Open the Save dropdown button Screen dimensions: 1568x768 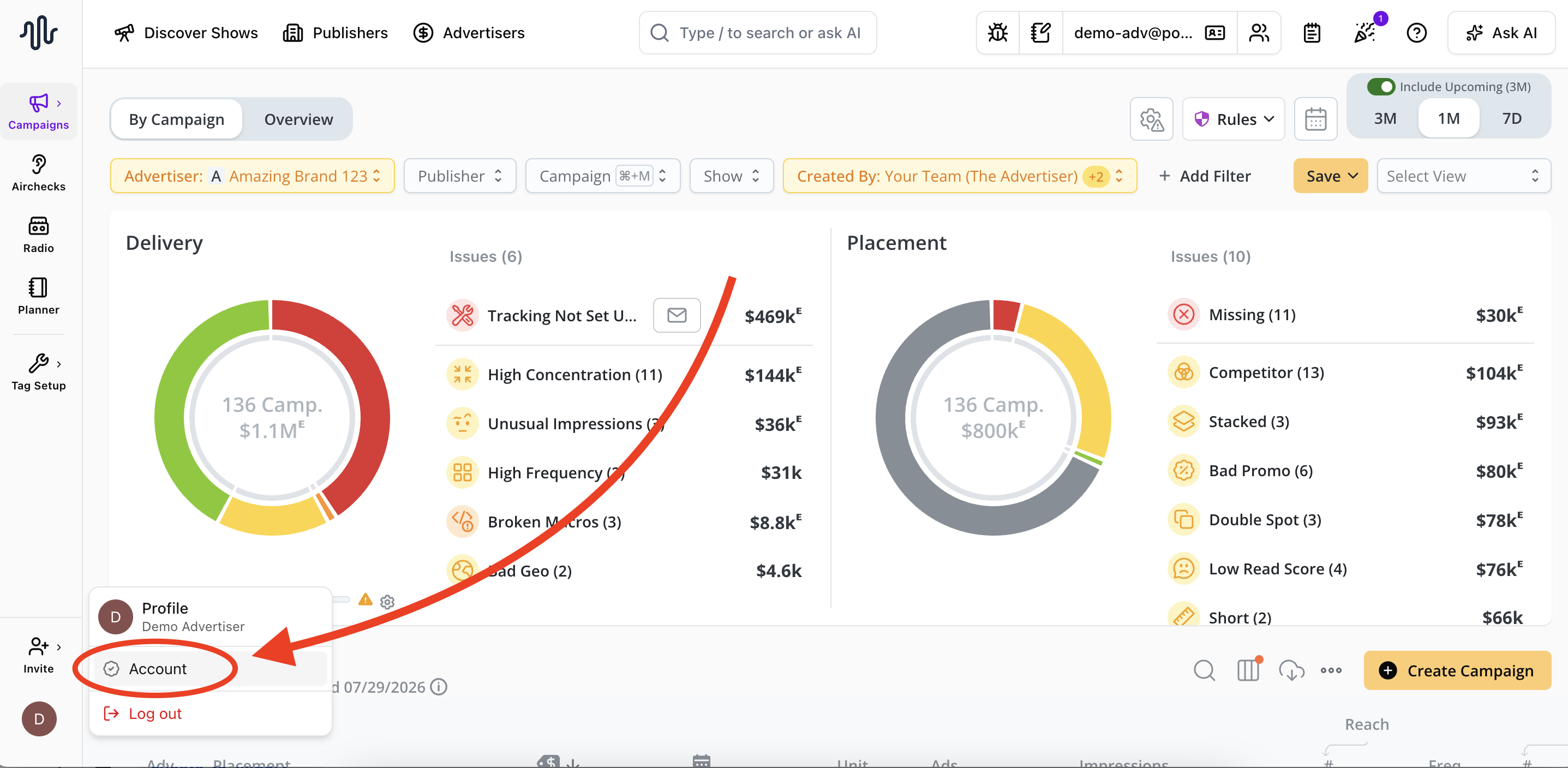coord(1331,176)
